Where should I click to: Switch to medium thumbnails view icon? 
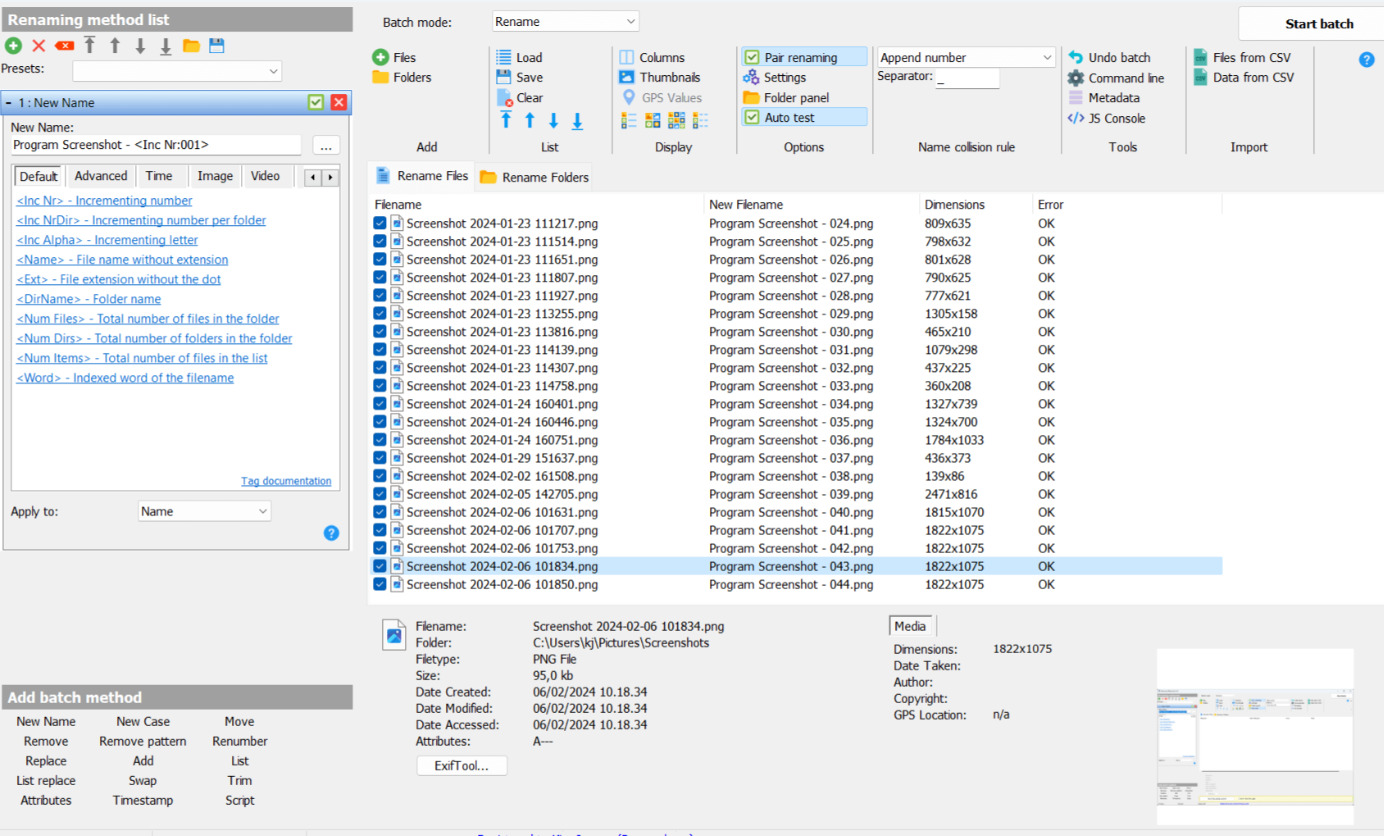(652, 120)
